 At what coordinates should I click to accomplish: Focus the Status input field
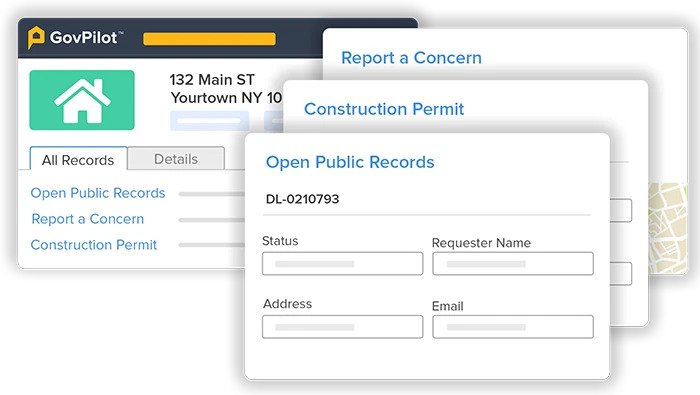tap(342, 263)
